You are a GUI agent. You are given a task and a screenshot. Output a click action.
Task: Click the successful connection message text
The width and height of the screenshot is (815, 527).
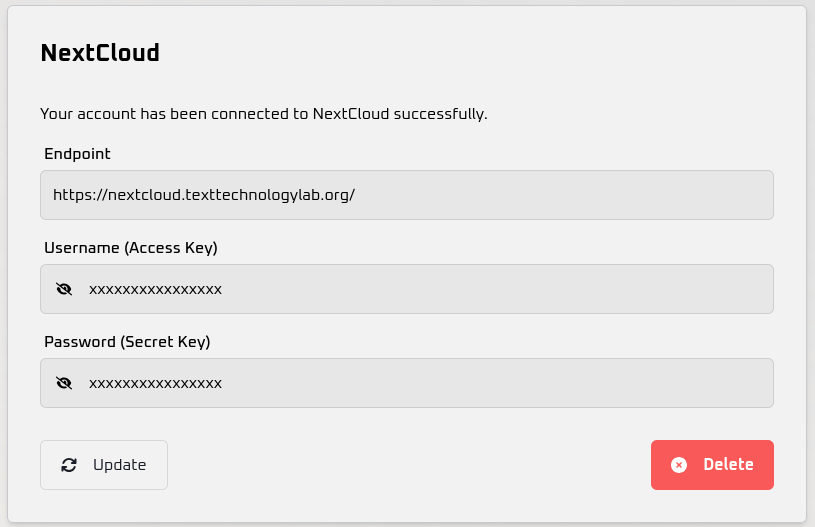point(264,114)
